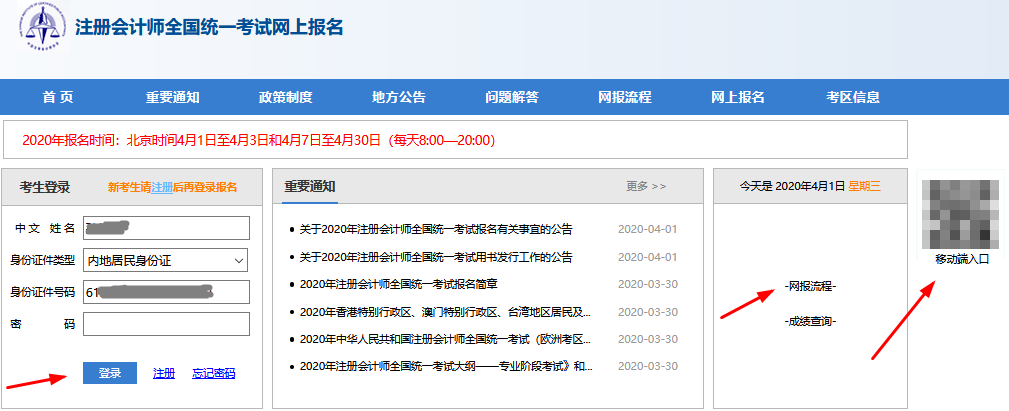Click the 注册 link beside login button

[164, 373]
